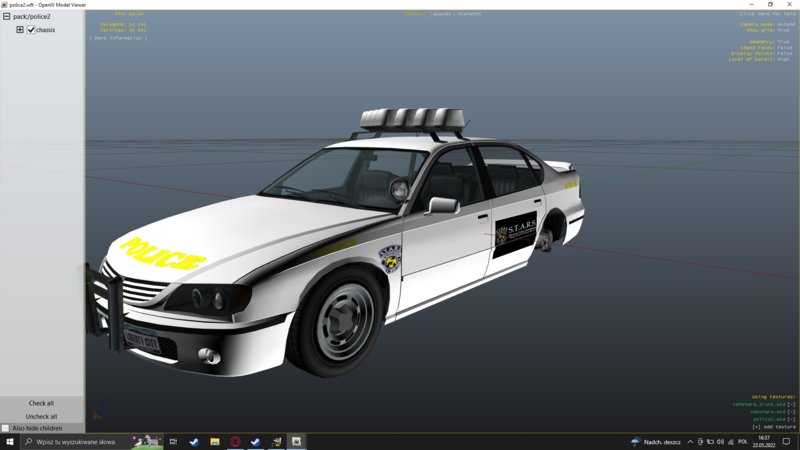Screen dimensions: 800x450
Task: Open the notification center icon
Action: [x=786, y=442]
